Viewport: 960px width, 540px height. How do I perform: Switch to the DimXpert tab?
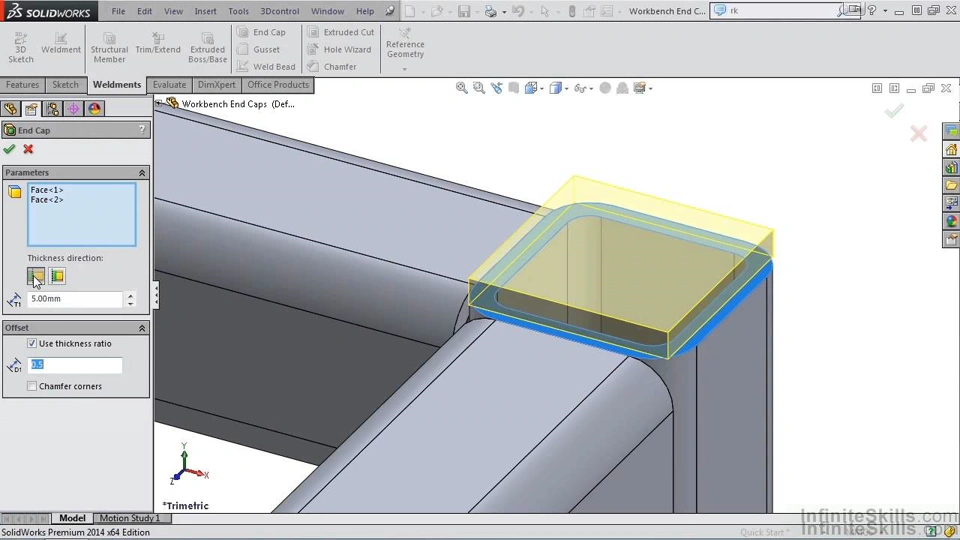pyautogui.click(x=216, y=84)
